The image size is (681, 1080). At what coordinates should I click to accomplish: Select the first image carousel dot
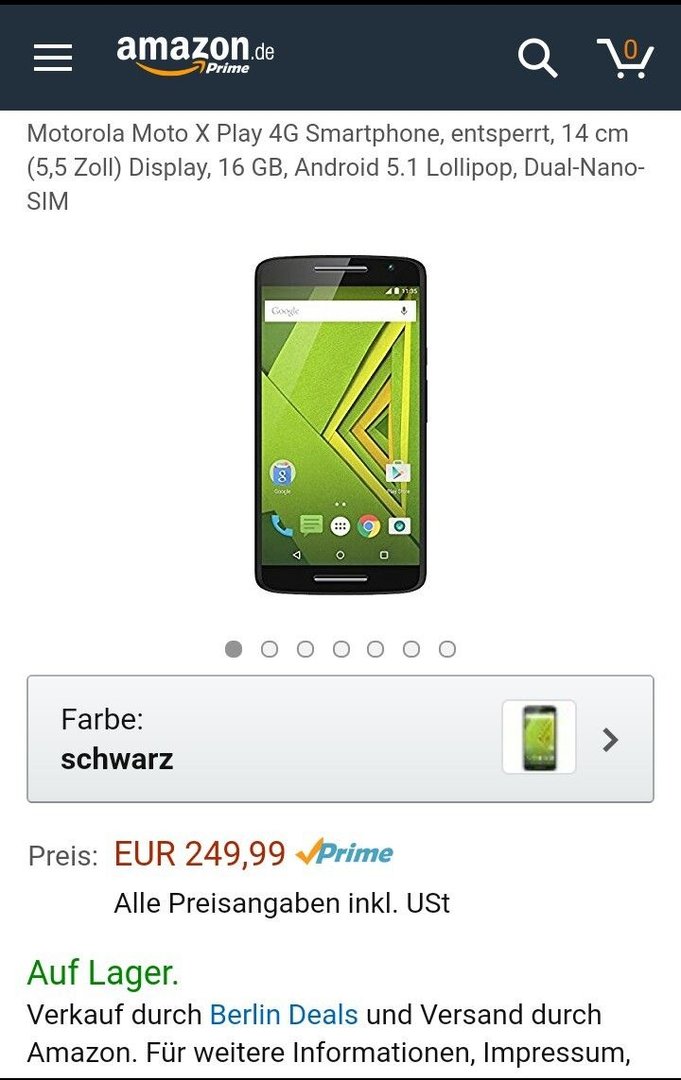point(233,649)
